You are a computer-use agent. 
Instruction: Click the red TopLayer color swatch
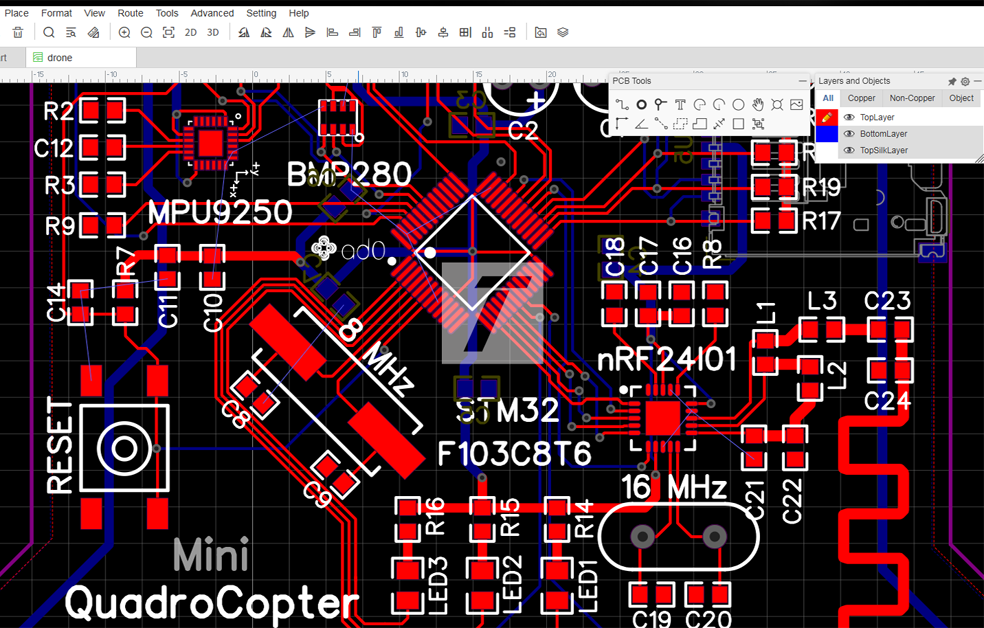click(827, 117)
